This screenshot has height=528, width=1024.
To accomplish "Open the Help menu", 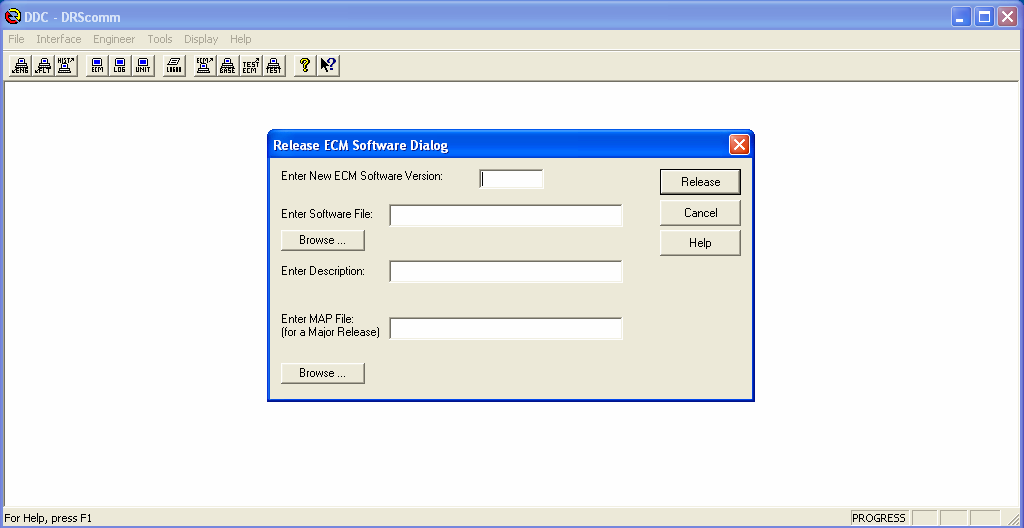I will [x=240, y=39].
